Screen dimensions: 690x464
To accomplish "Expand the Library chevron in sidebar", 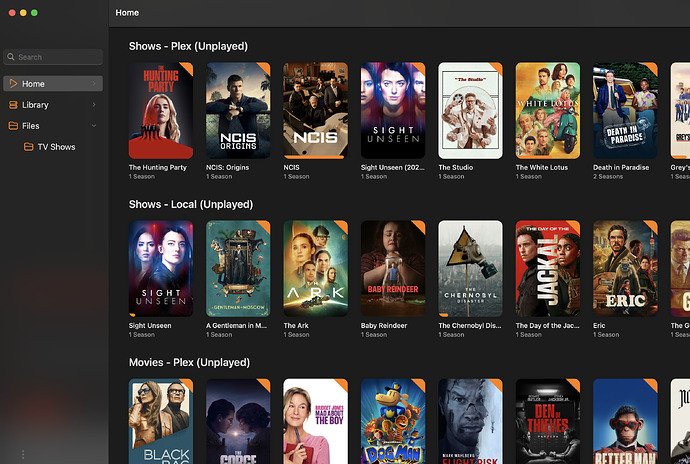I will [x=94, y=105].
